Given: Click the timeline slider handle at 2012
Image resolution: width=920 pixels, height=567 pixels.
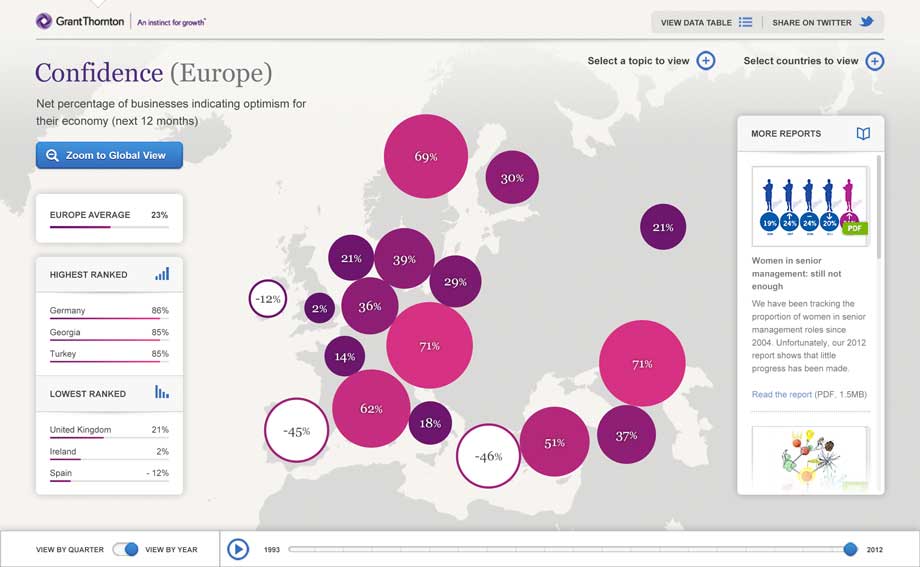Looking at the screenshot, I should 850,549.
